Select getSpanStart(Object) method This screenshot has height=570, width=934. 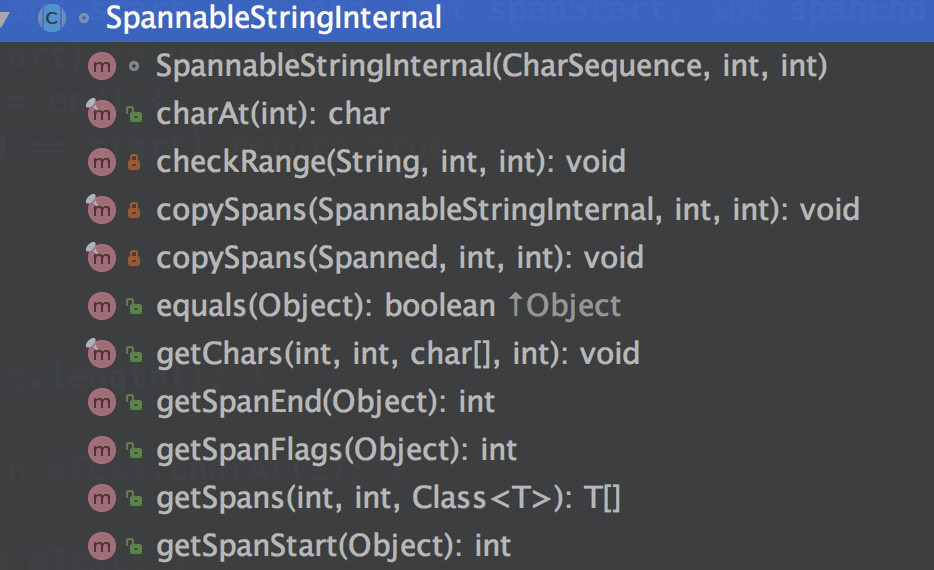tap(333, 546)
